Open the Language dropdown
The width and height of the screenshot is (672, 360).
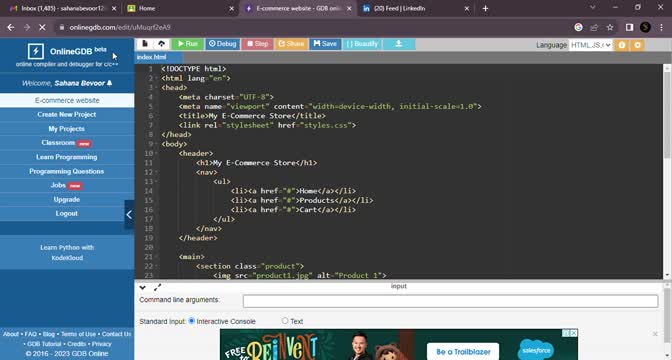[x=591, y=45]
